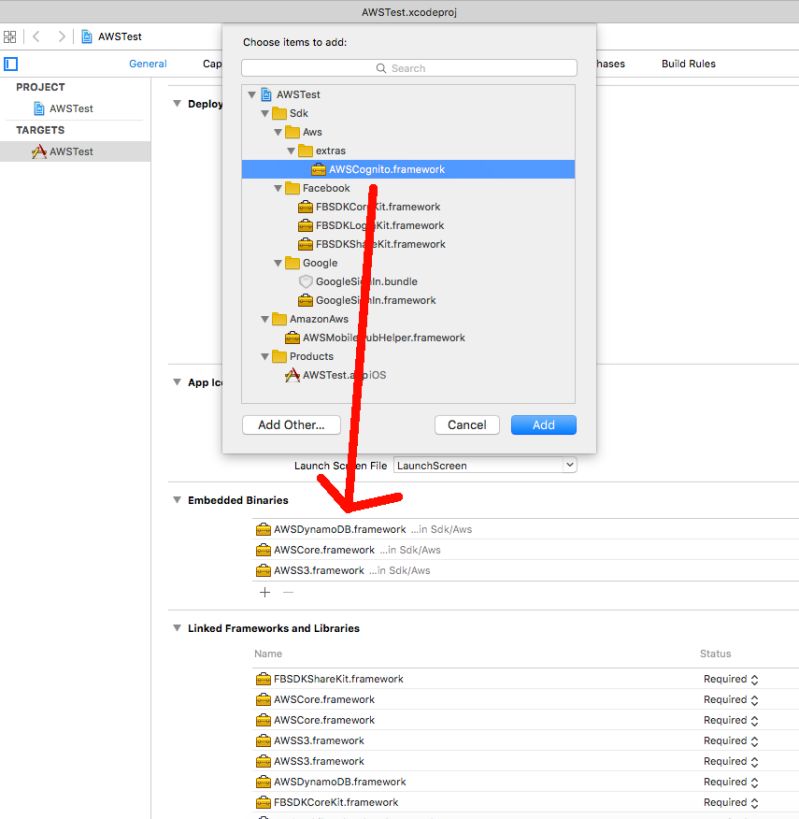The height and width of the screenshot is (819, 799).
Task: Collapse the Google folder triangle
Action: tap(278, 263)
